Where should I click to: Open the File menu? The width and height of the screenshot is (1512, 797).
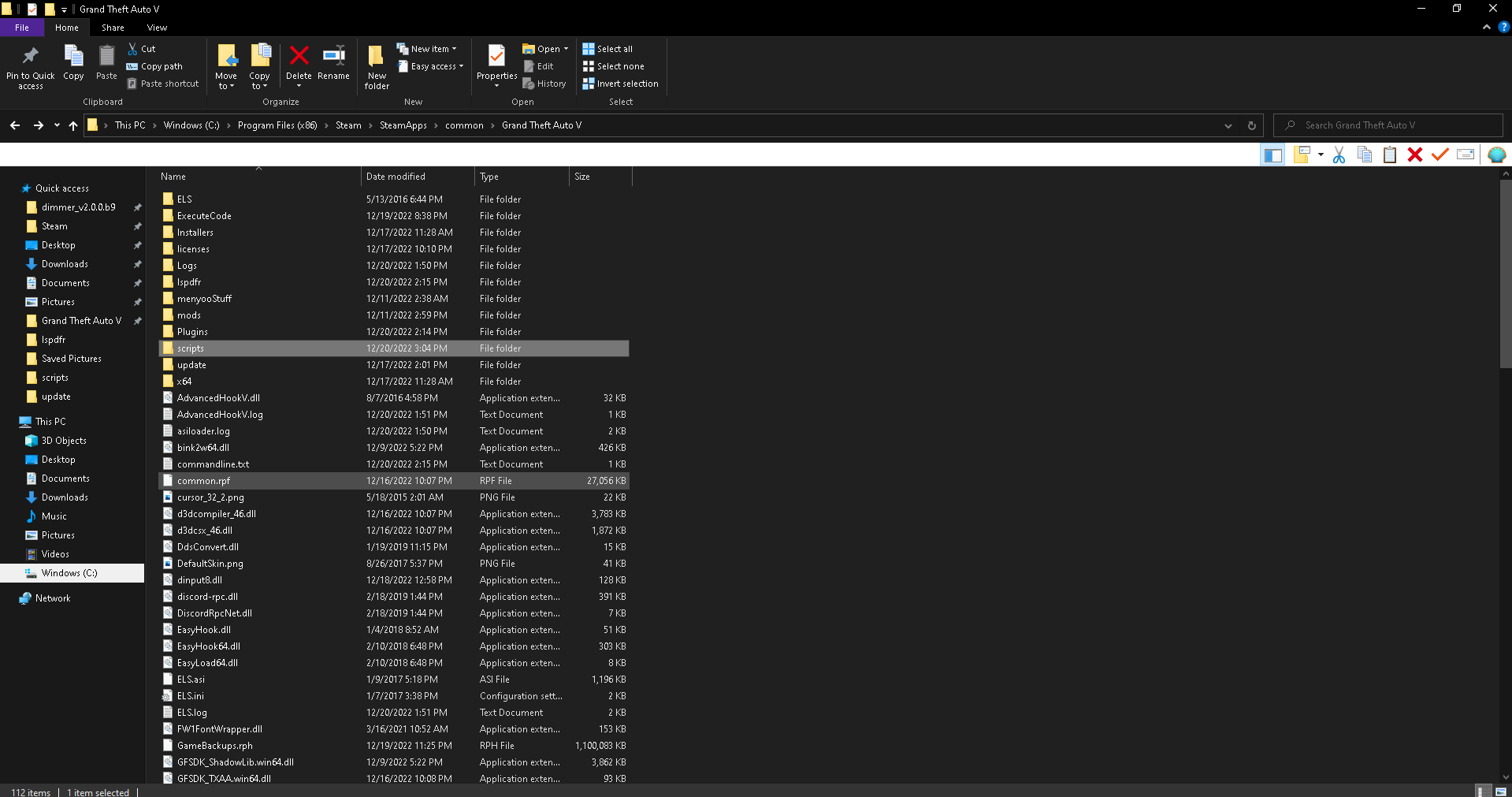pyautogui.click(x=22, y=28)
